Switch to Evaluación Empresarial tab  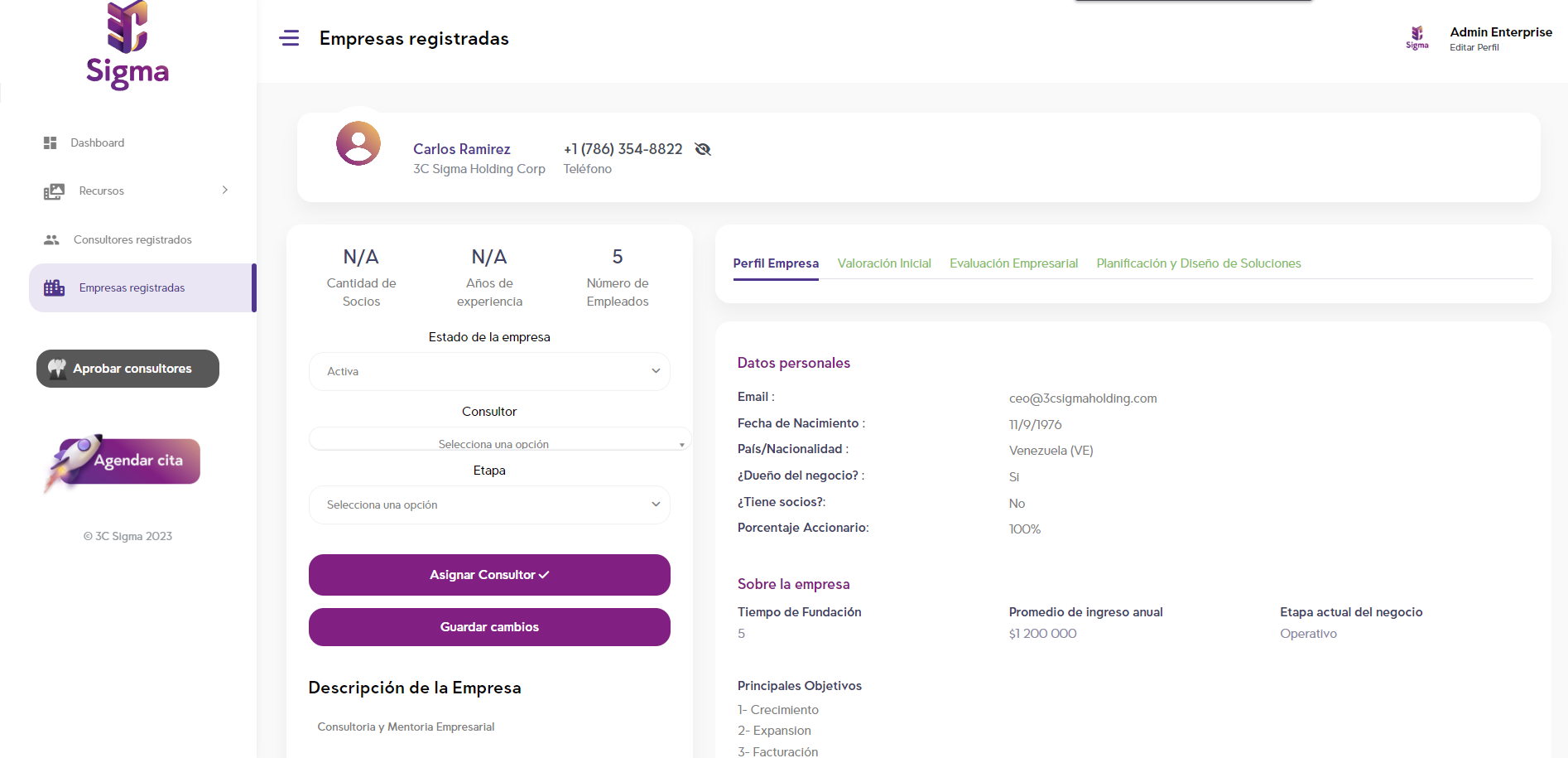point(1013,263)
